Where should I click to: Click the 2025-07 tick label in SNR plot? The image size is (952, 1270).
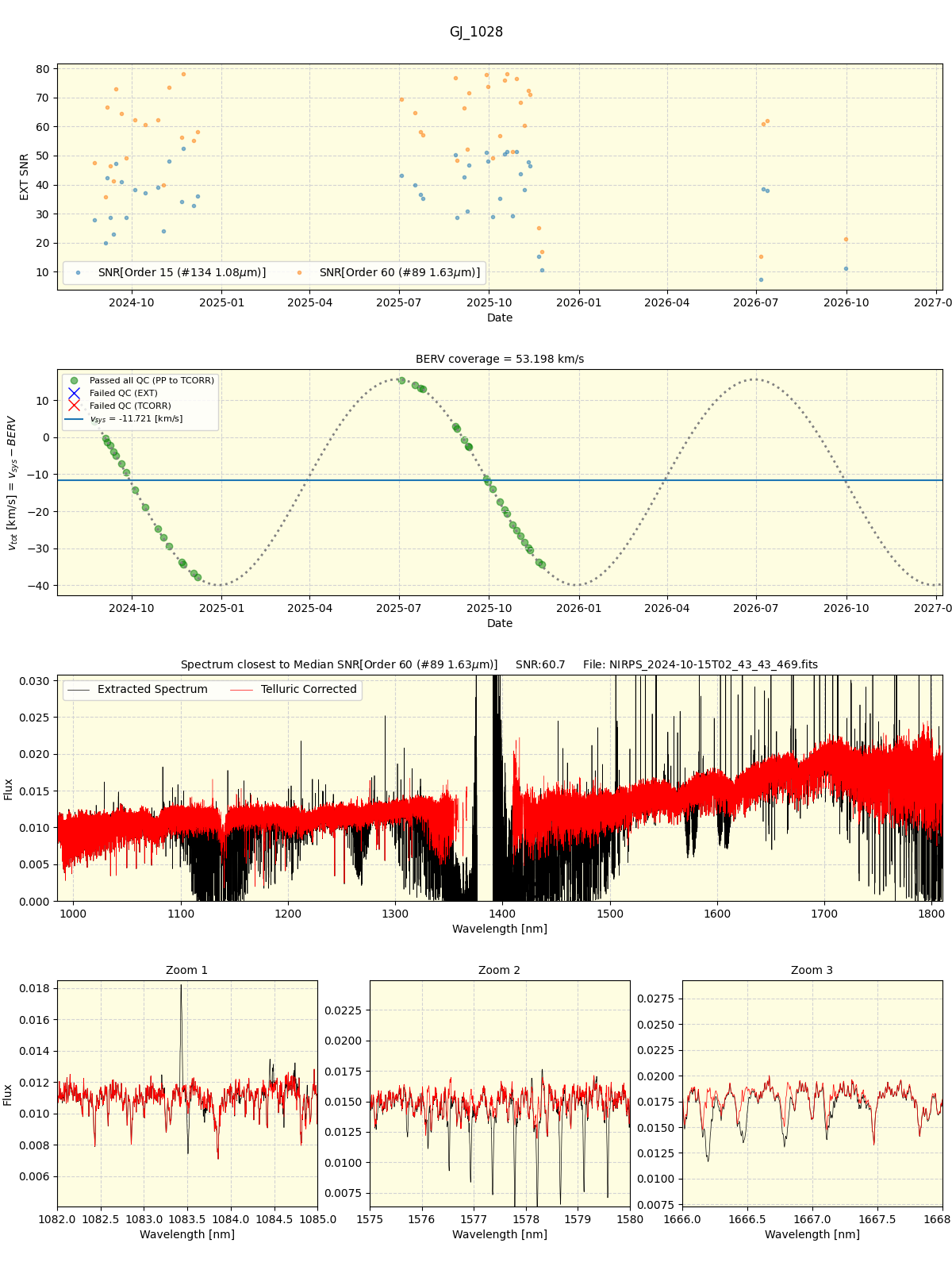(x=398, y=302)
